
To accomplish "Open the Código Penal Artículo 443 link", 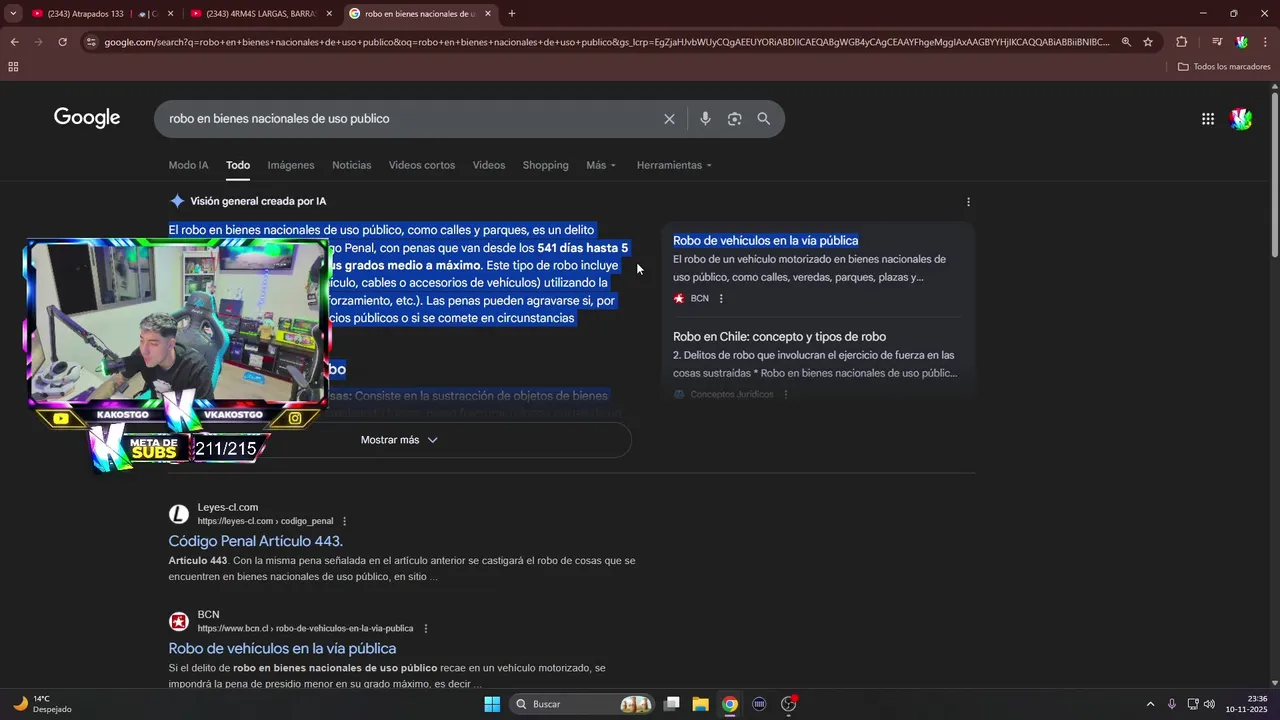I will (x=256, y=541).
